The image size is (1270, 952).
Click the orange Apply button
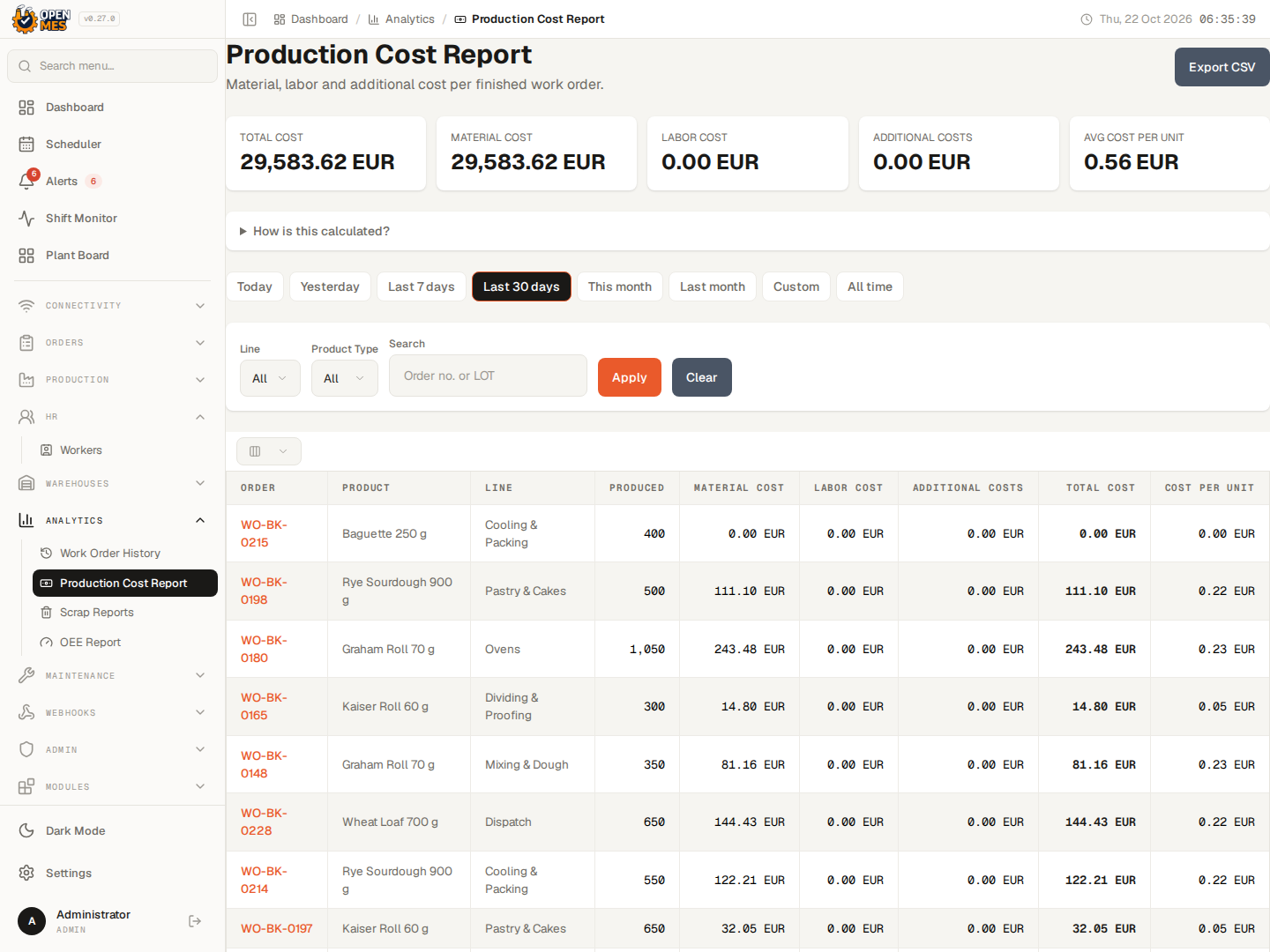click(x=630, y=377)
